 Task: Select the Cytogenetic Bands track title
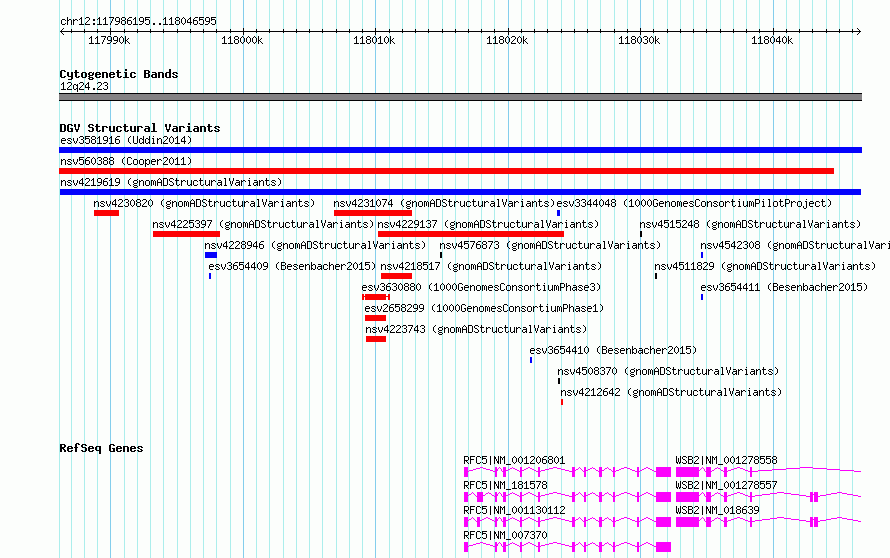coord(119,74)
